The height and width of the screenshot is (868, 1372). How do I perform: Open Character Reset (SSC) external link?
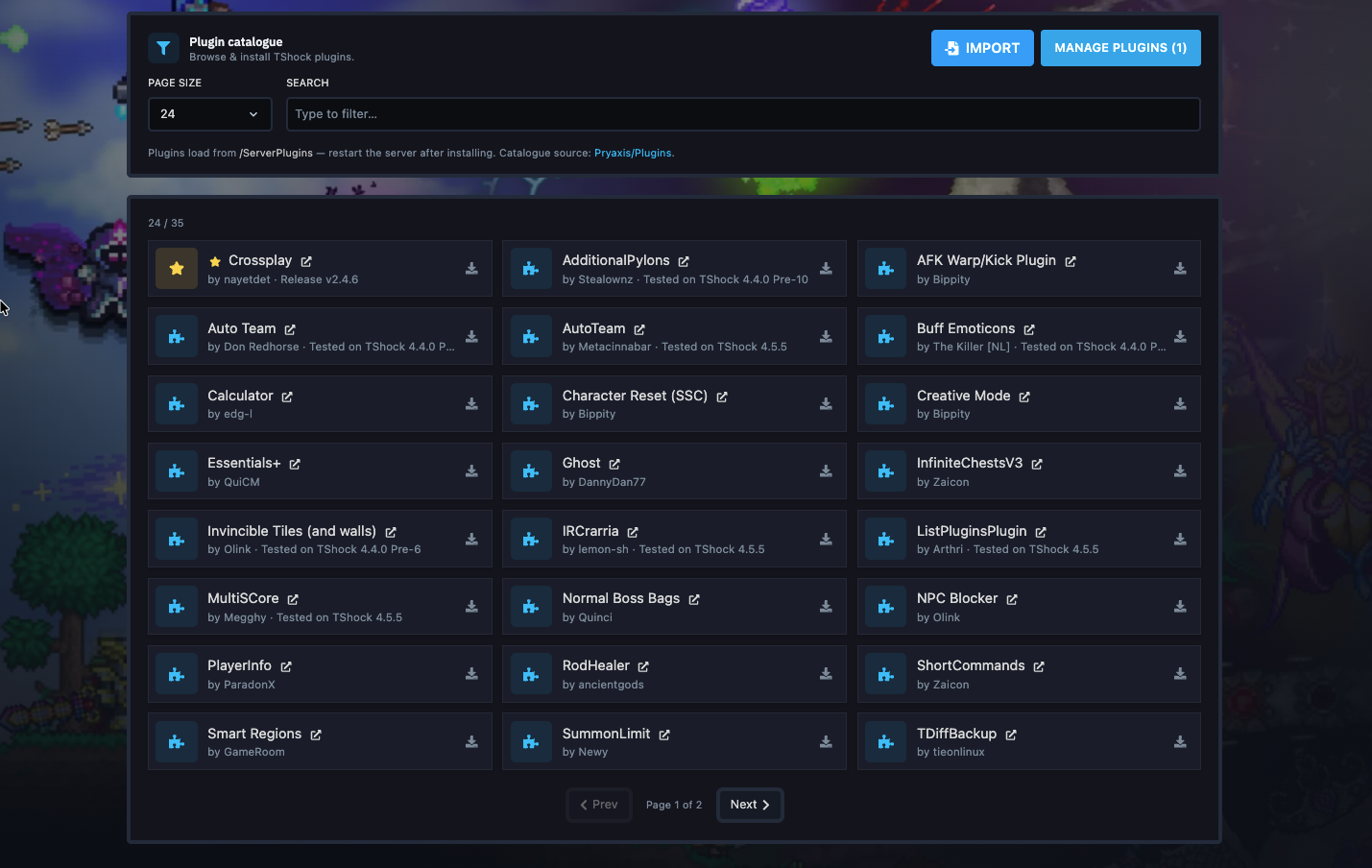tap(722, 397)
